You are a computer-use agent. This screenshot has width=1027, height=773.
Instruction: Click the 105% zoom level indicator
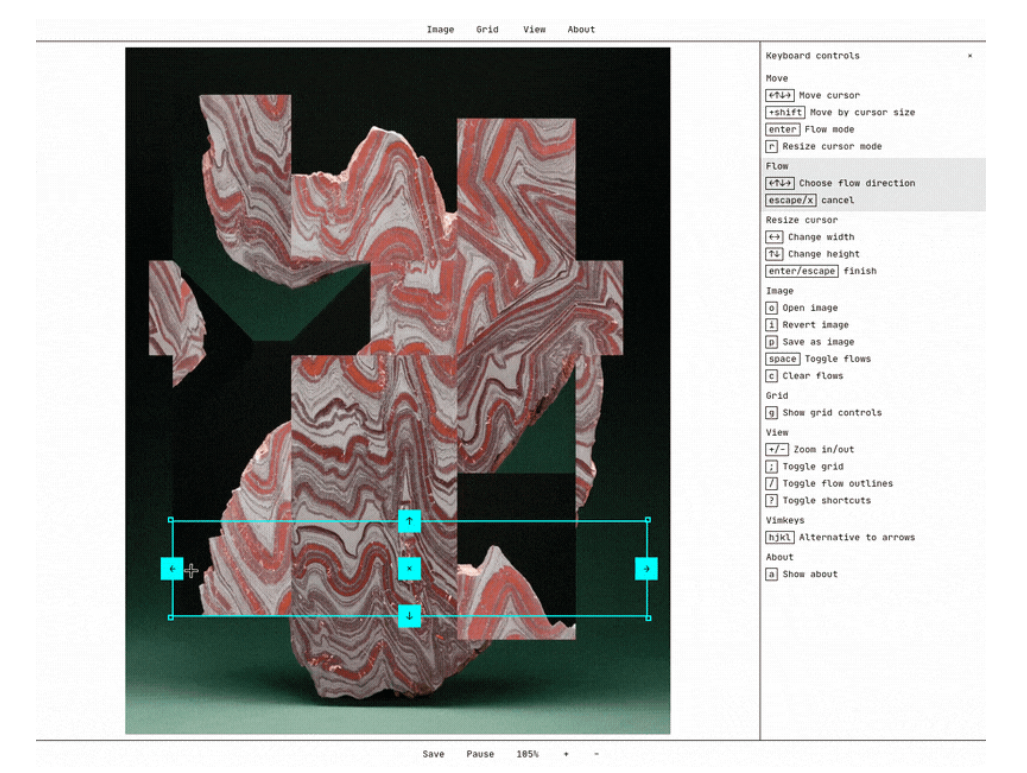click(x=527, y=754)
